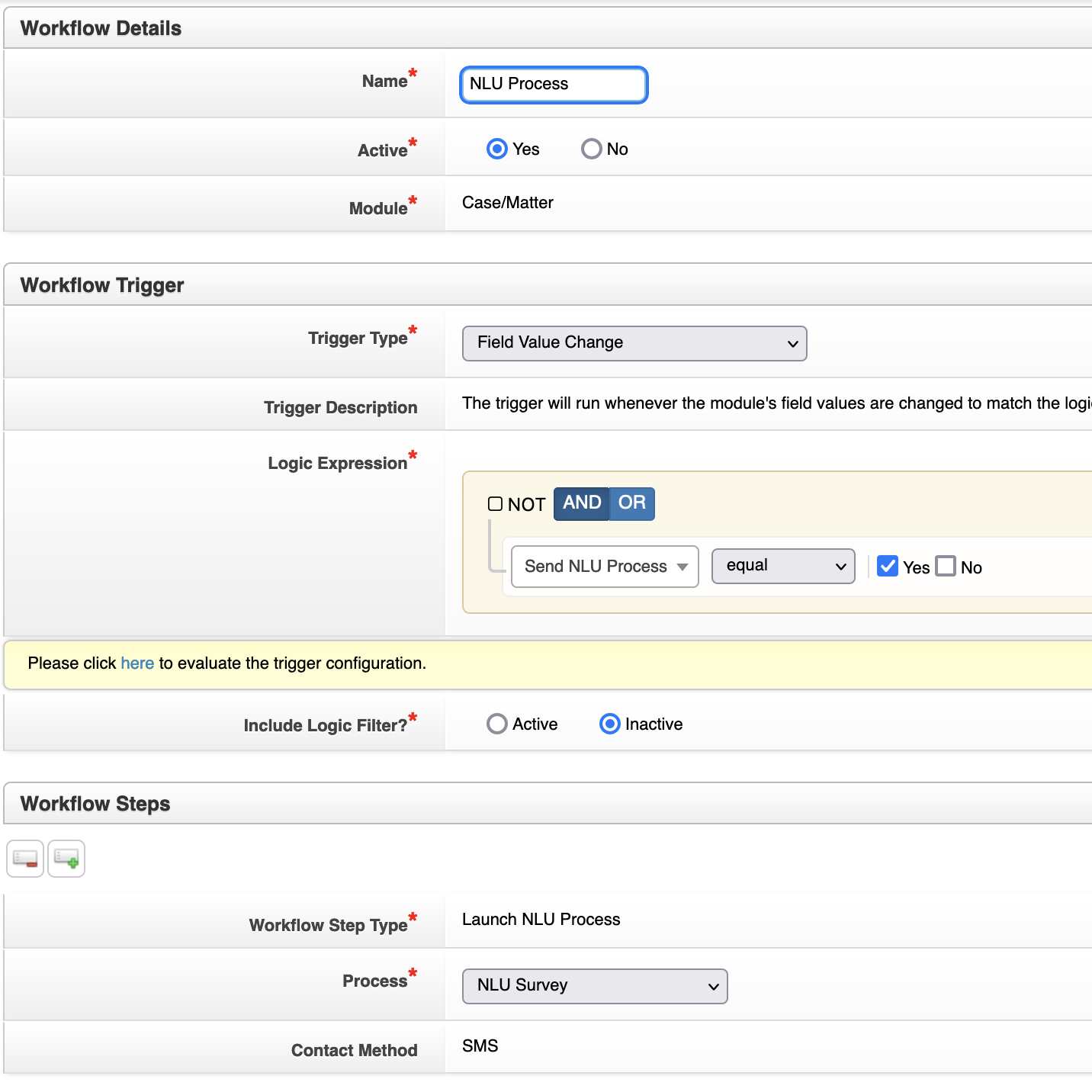The image size is (1092, 1092).
Task: Uncheck the Yes checkbox in logic rule
Action: coord(888,566)
